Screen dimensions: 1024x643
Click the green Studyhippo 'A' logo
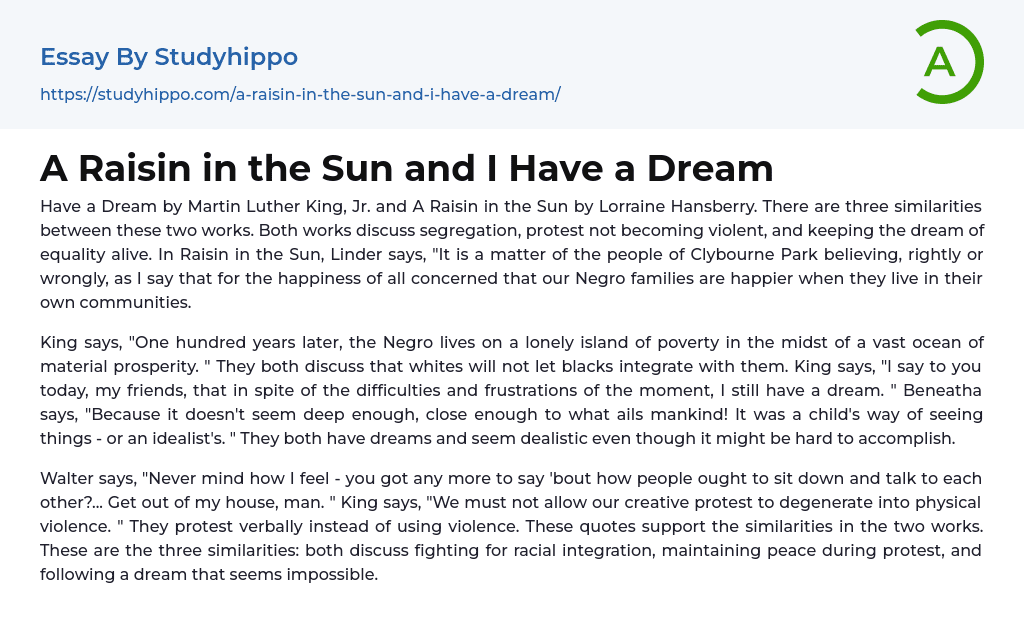(x=949, y=62)
